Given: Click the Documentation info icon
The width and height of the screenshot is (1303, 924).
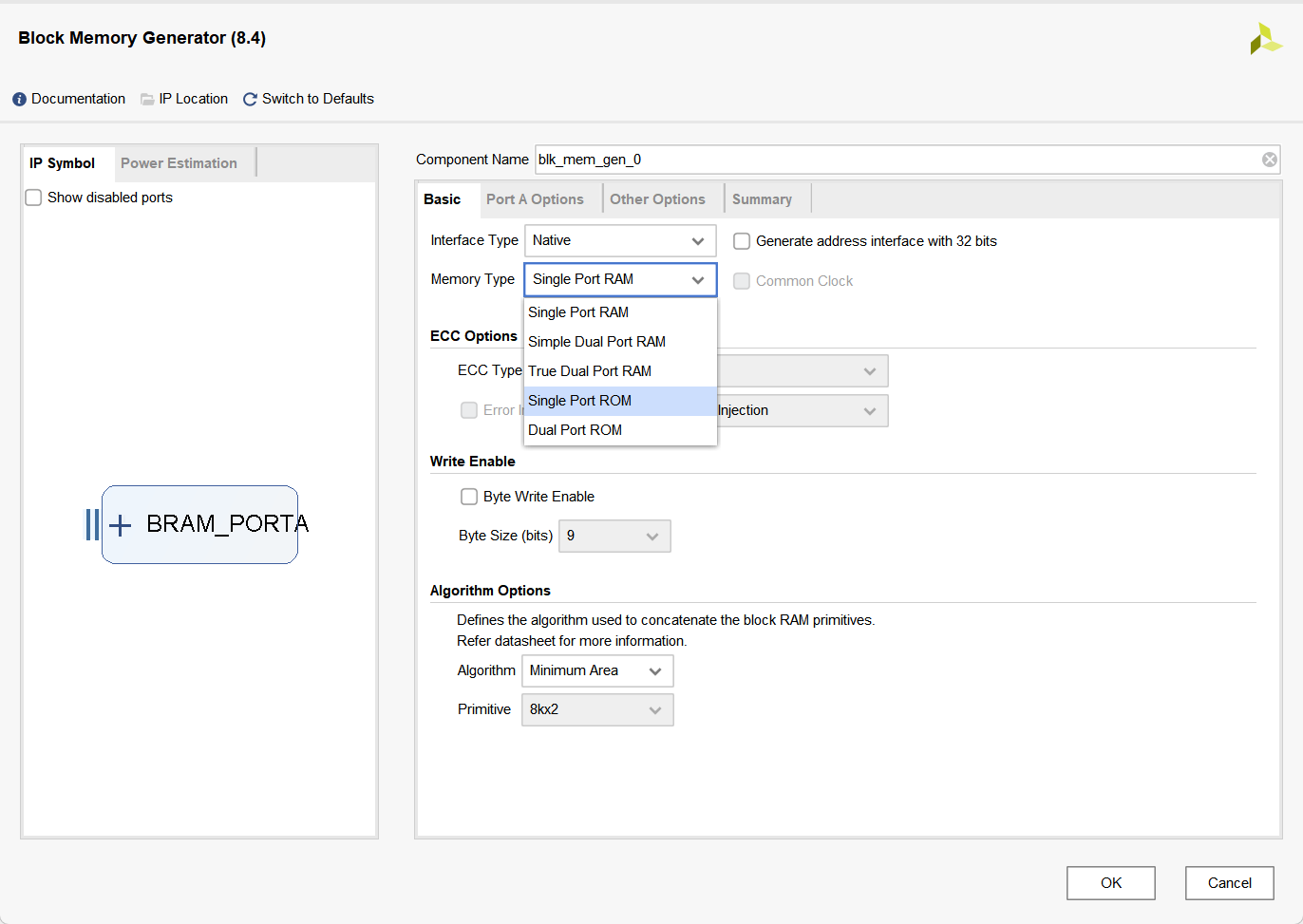Looking at the screenshot, I should tap(19, 100).
